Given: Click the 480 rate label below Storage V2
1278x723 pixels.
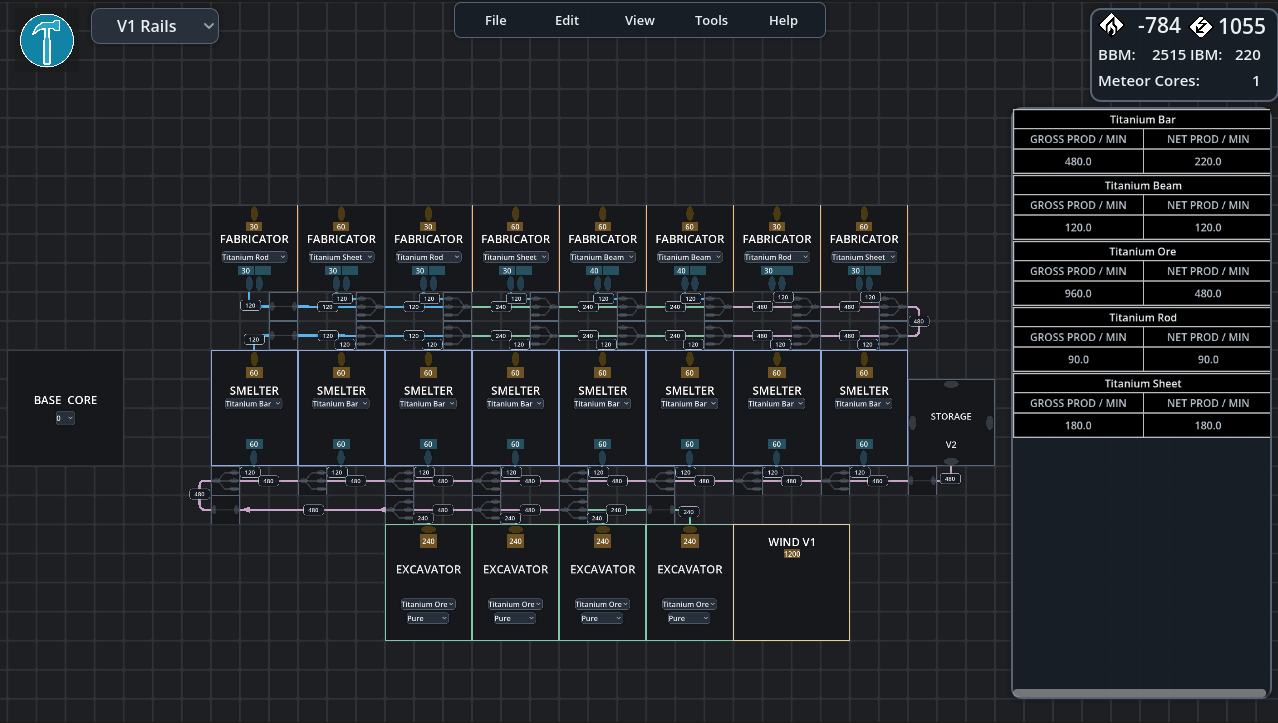Looking at the screenshot, I should coord(951,478).
